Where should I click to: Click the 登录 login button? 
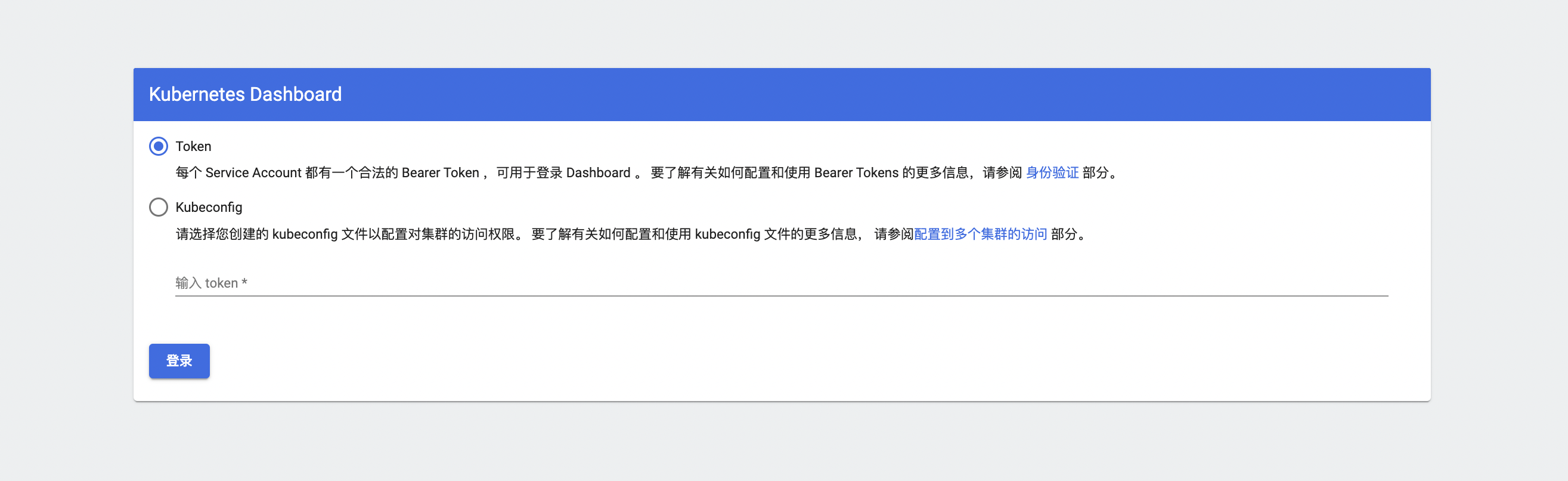pos(179,361)
